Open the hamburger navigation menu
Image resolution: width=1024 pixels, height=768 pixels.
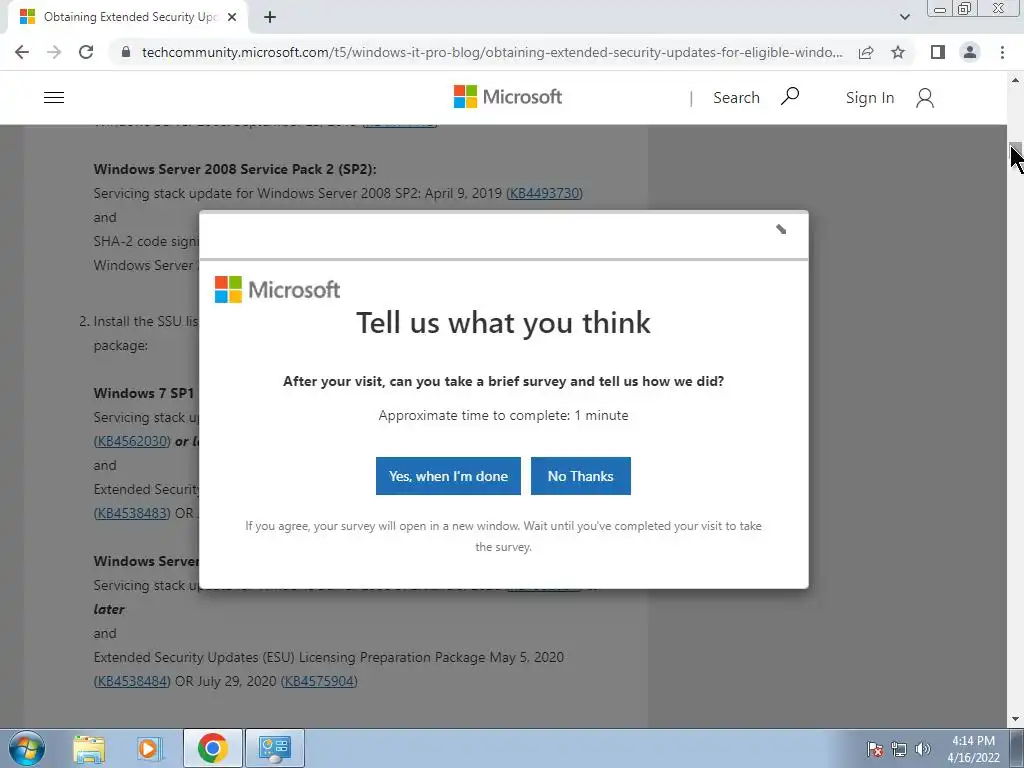[54, 98]
